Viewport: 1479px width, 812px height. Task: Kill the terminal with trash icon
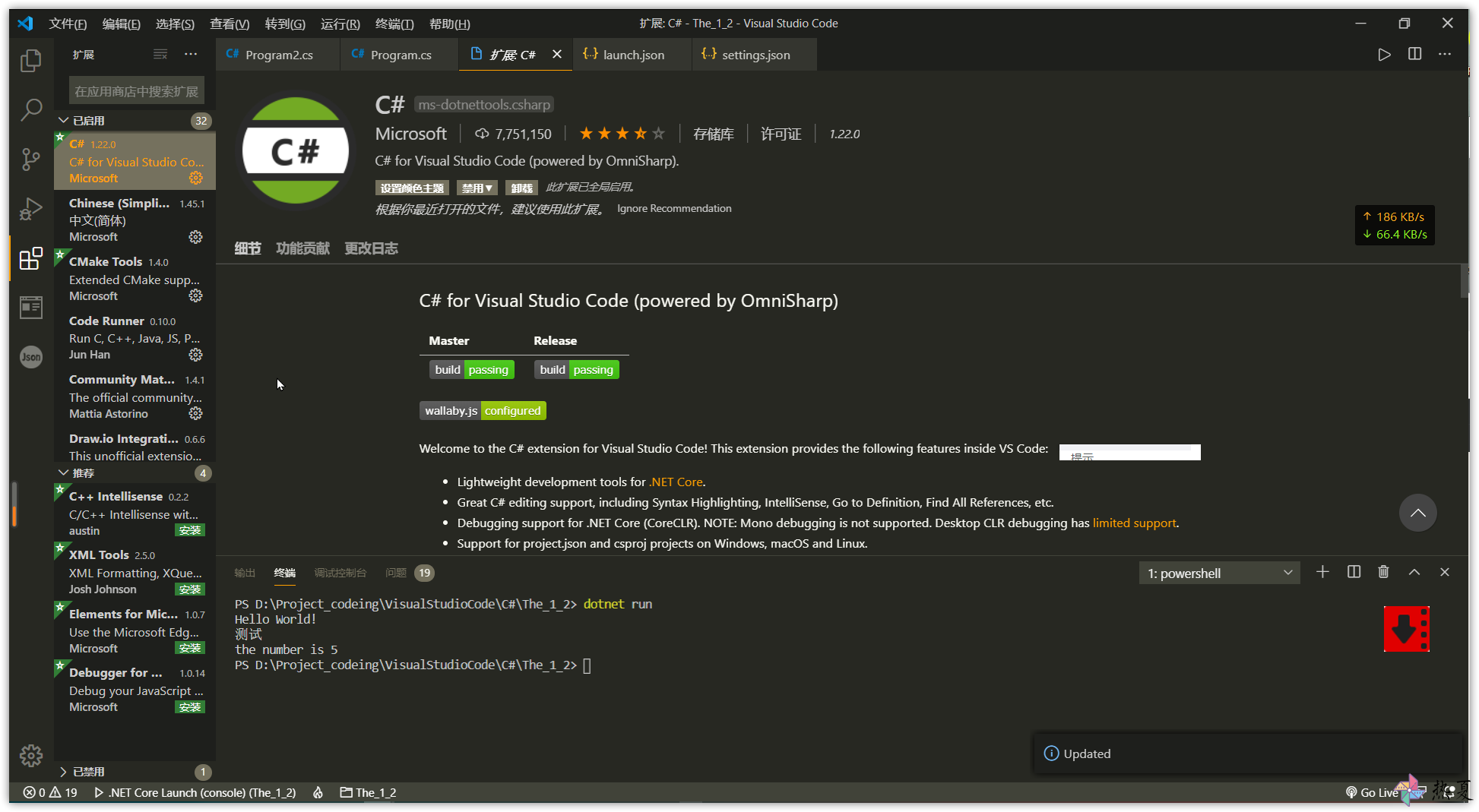tap(1383, 572)
